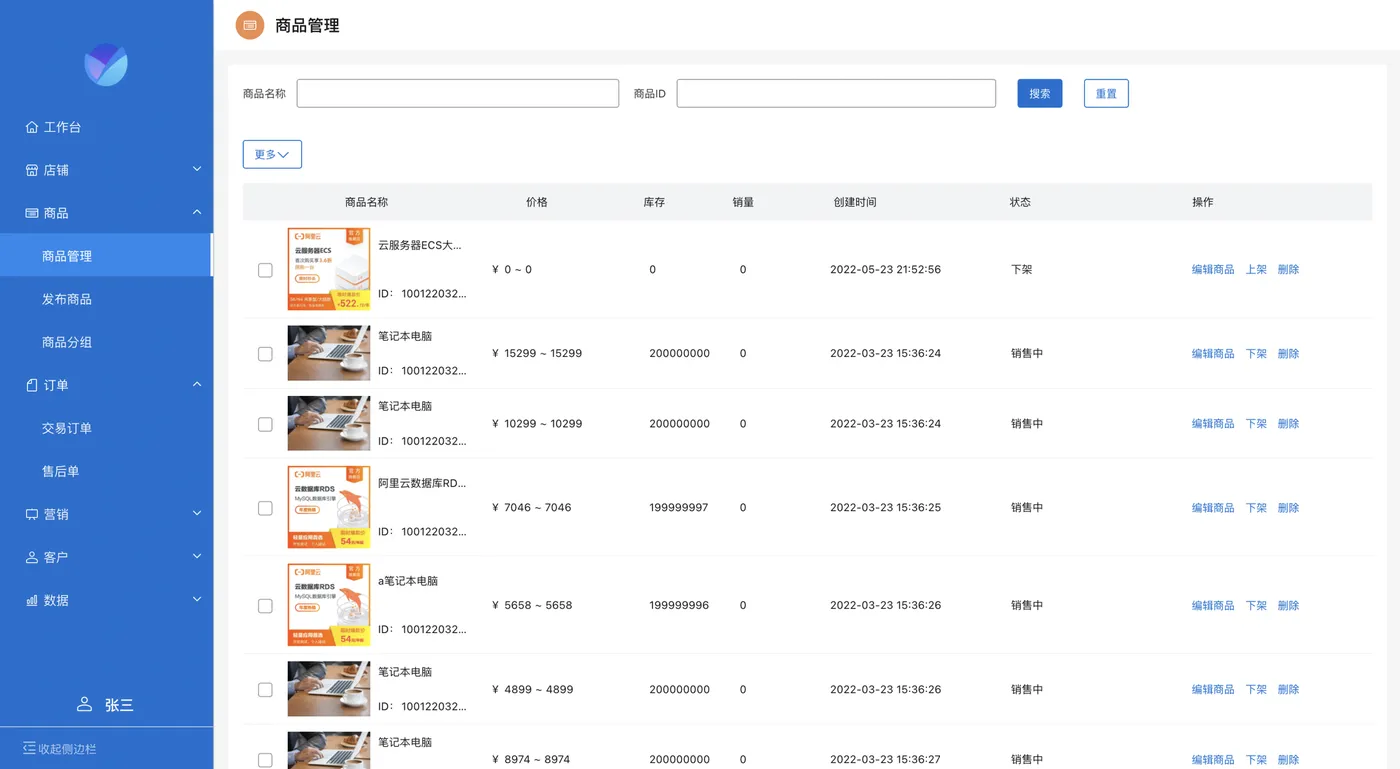Select checkbox for 云服务器ECS row

pyautogui.click(x=265, y=270)
